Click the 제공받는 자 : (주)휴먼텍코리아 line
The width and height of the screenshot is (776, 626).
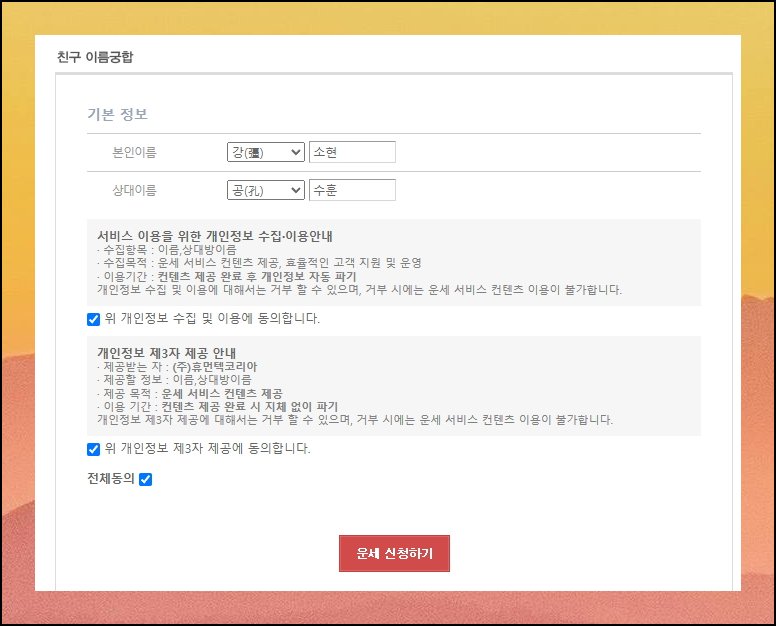[177, 367]
